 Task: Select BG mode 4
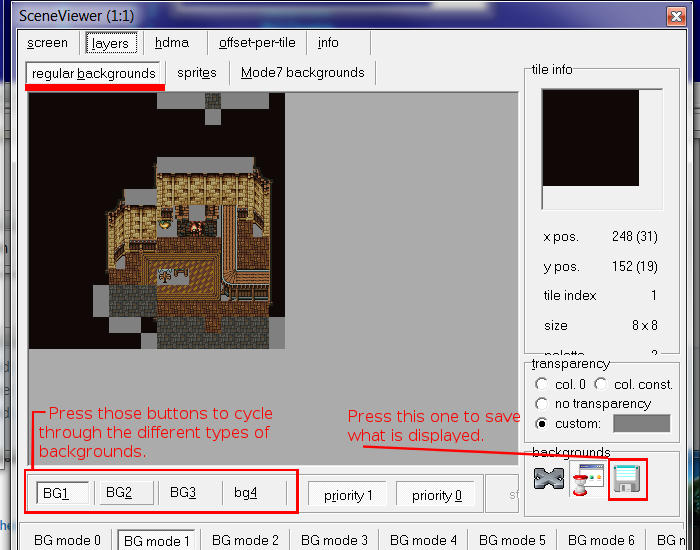point(423,540)
